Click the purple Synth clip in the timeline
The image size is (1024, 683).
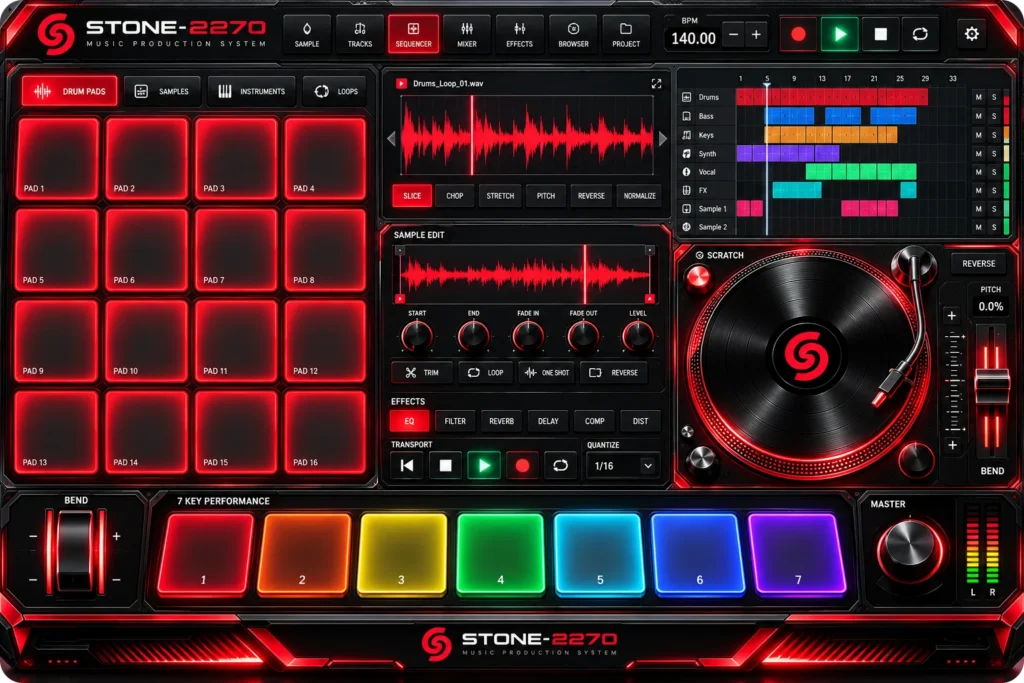[788, 153]
